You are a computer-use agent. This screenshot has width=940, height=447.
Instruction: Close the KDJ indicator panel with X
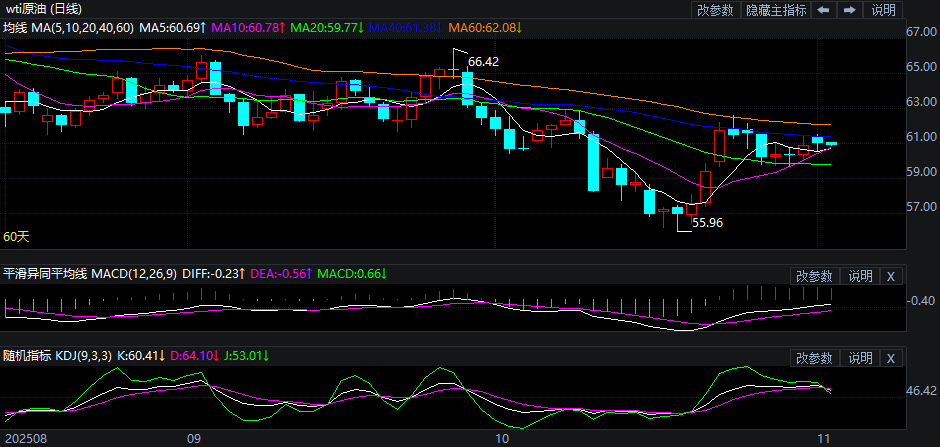[x=891, y=357]
